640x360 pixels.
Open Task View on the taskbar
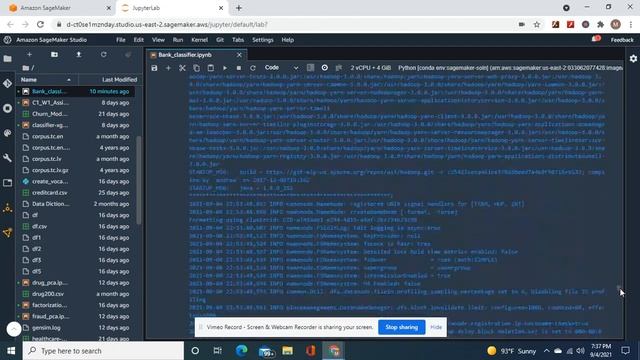pos(218,351)
